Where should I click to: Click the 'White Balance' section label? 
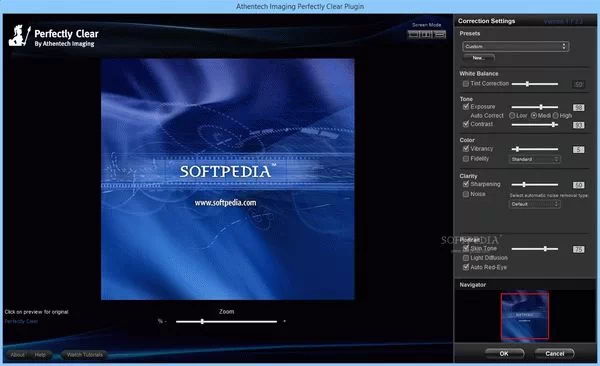click(479, 74)
